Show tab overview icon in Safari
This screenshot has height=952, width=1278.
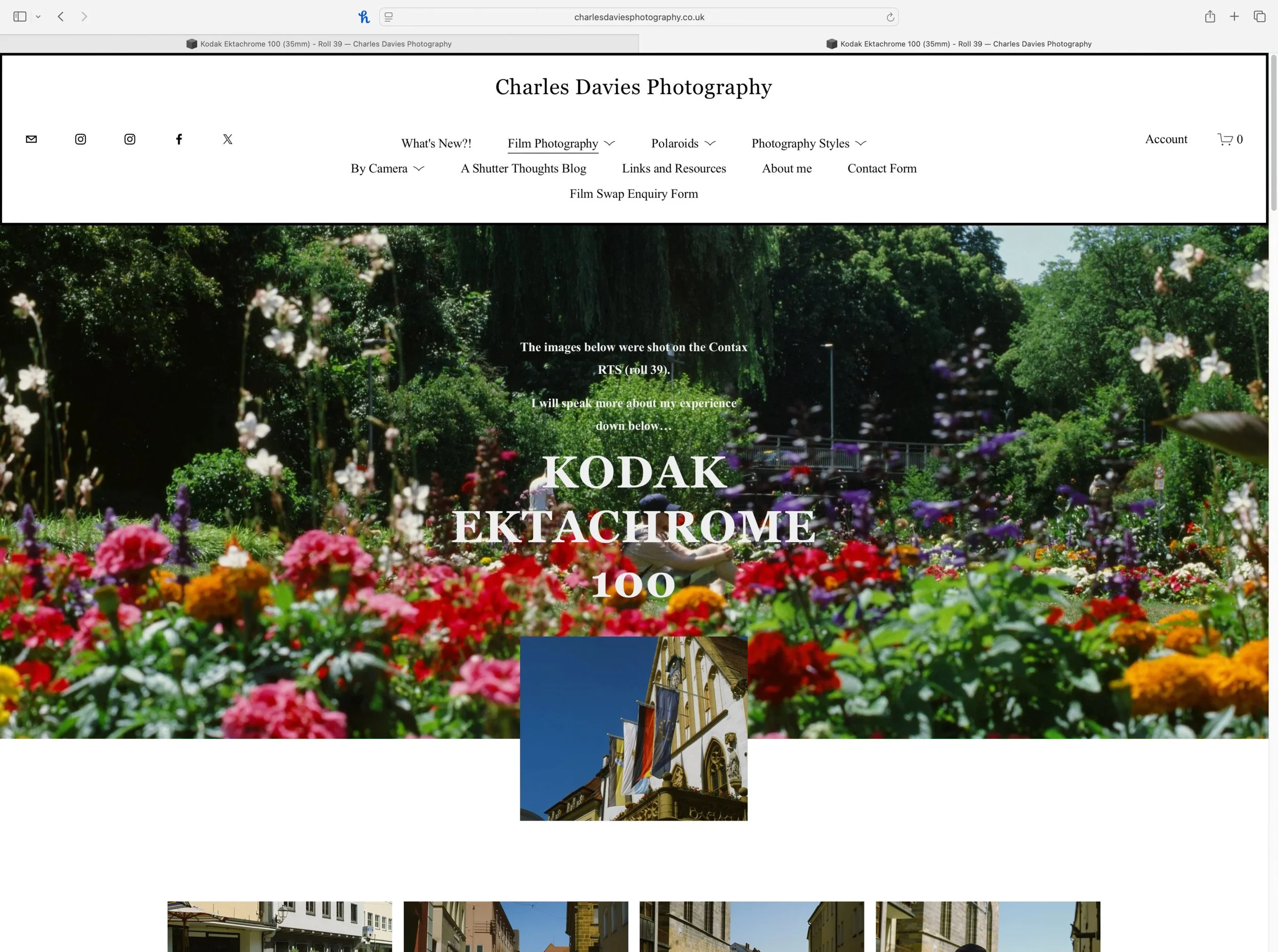coord(1260,17)
